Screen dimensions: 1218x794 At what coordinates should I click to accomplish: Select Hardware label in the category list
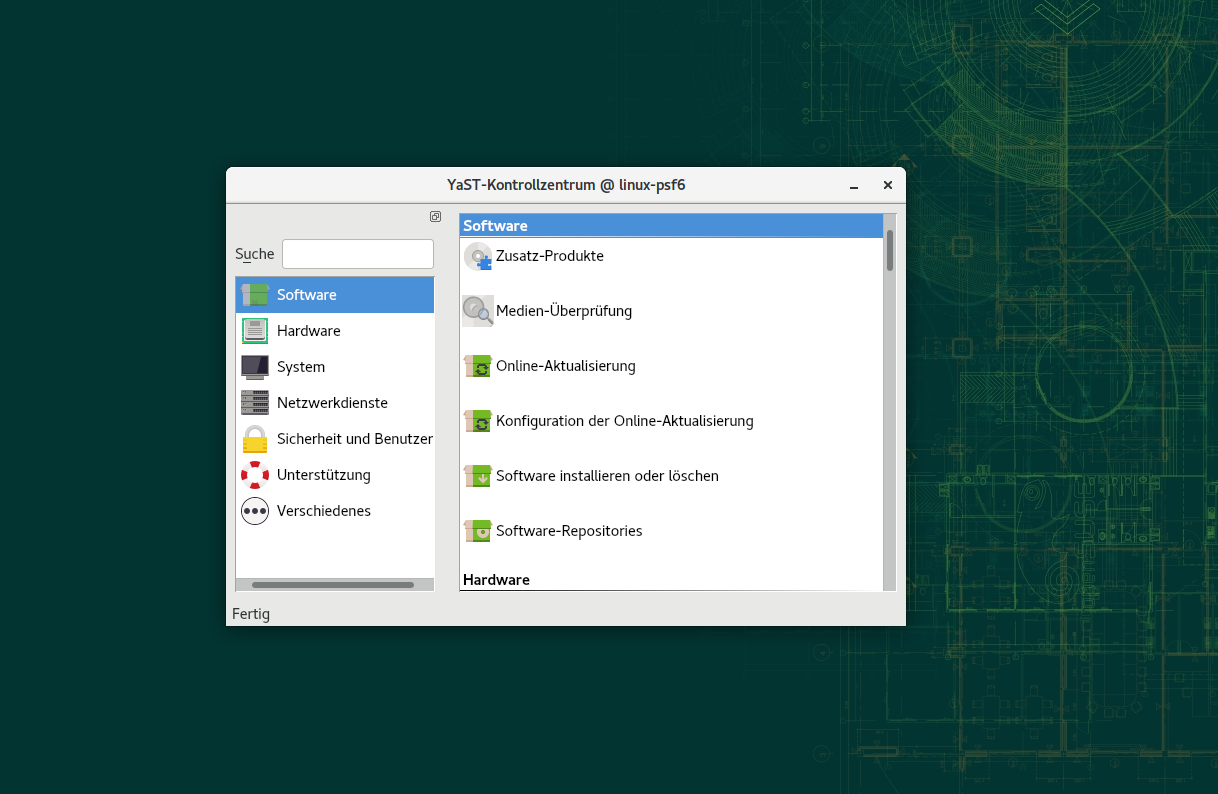tap(309, 331)
